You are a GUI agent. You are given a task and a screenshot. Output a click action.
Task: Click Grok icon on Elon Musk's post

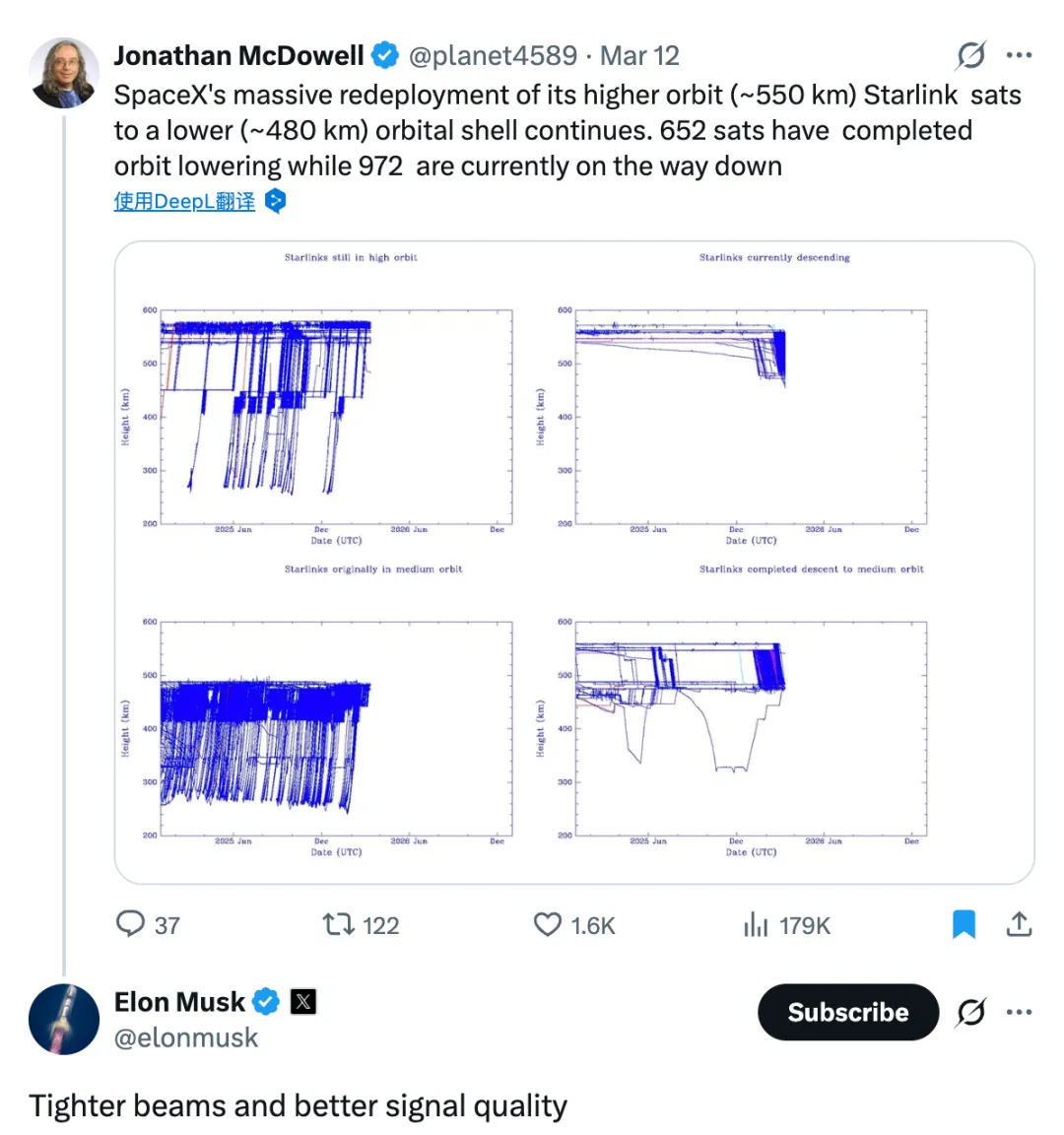tap(970, 1012)
